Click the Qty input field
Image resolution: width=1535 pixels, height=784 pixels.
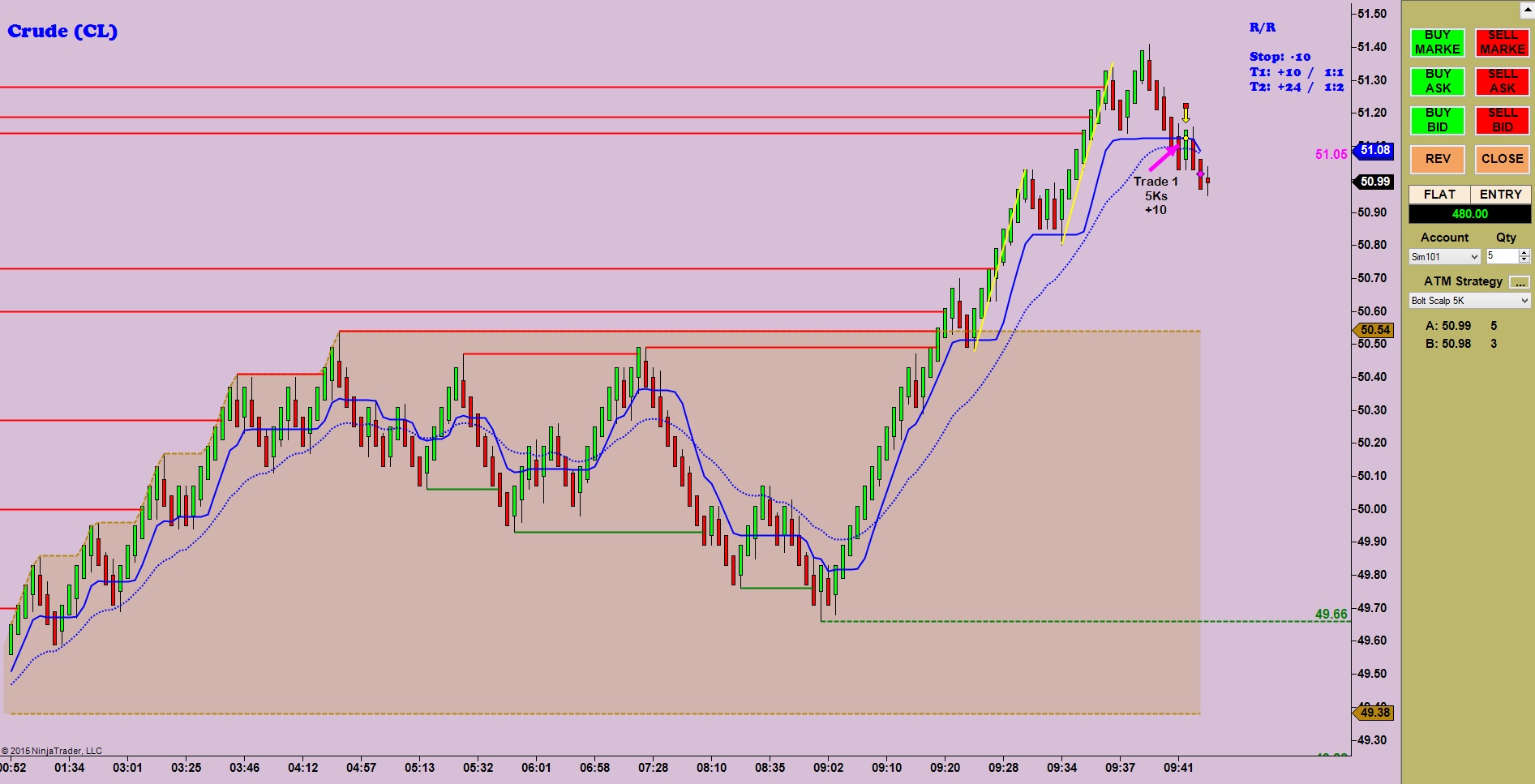(x=1502, y=256)
